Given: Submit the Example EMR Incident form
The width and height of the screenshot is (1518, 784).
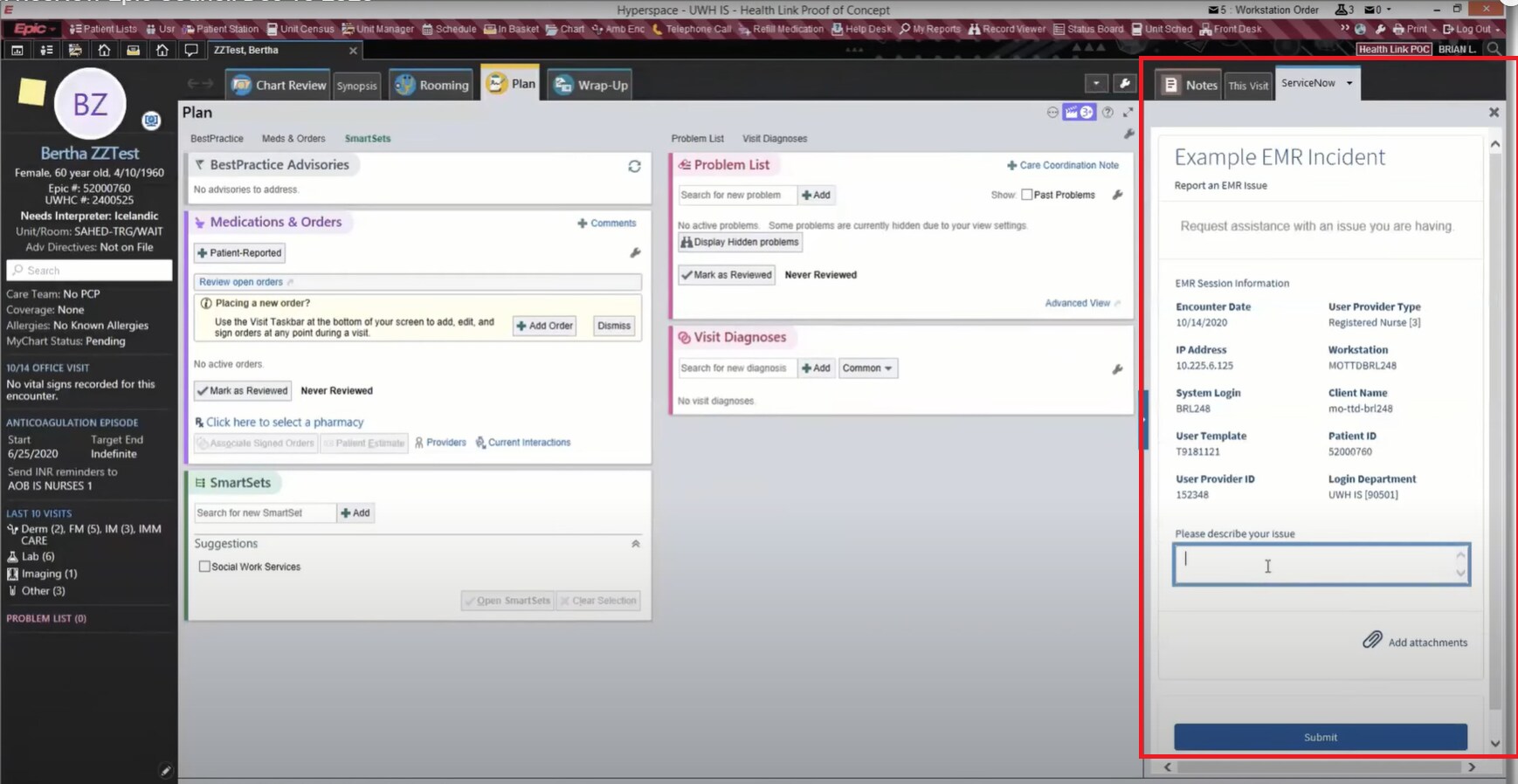Looking at the screenshot, I should [1321, 737].
